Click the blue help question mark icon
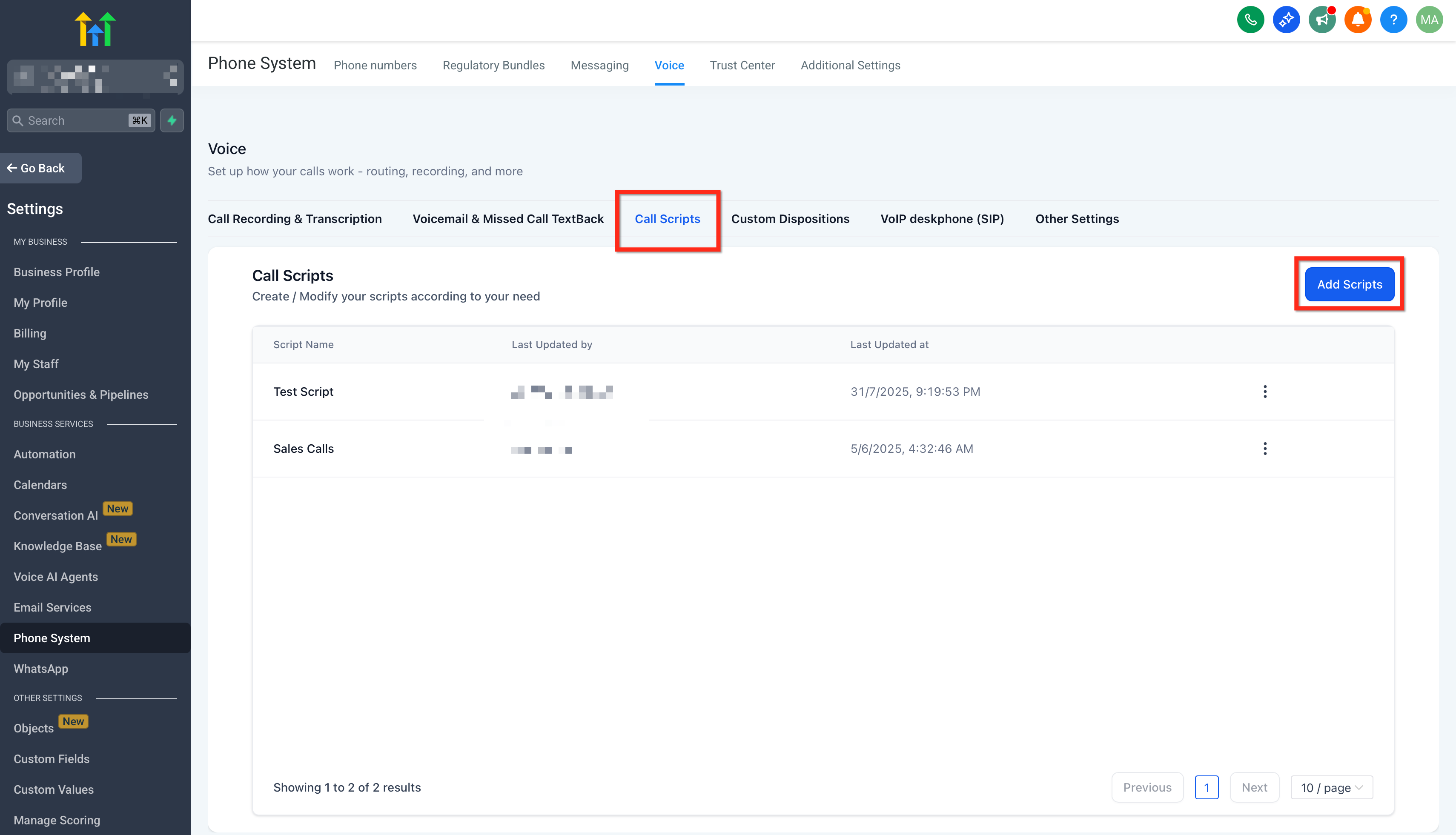This screenshot has height=835, width=1456. (x=1393, y=20)
